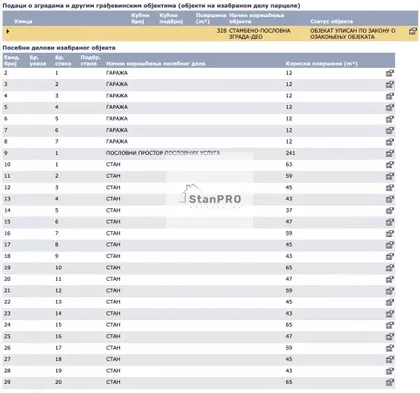The height and width of the screenshot is (393, 420).
Task: Open details icon for record number 27
Action: (390, 360)
